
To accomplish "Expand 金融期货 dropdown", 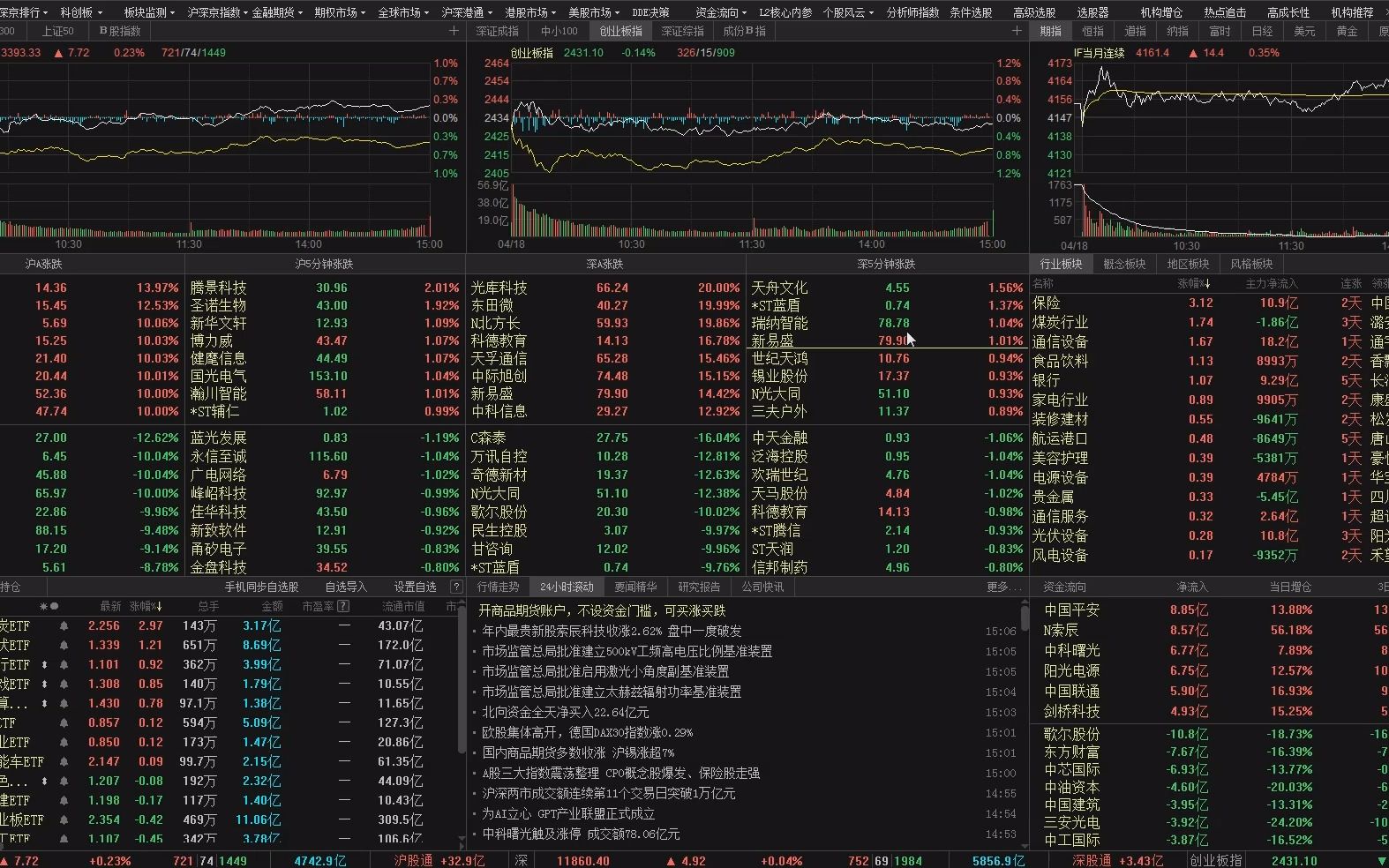I will [x=277, y=12].
